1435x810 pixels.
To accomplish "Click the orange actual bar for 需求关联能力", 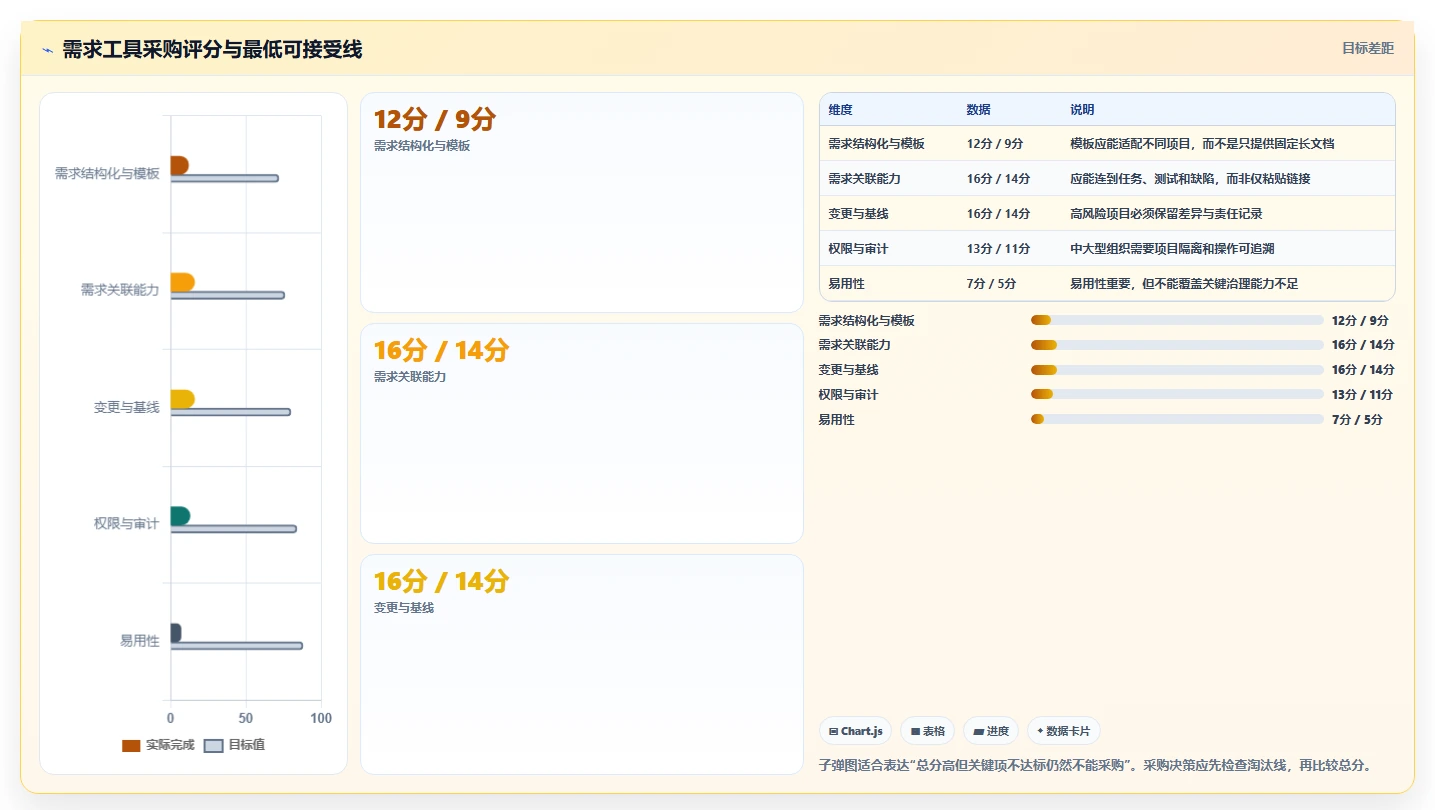I will point(182,282).
